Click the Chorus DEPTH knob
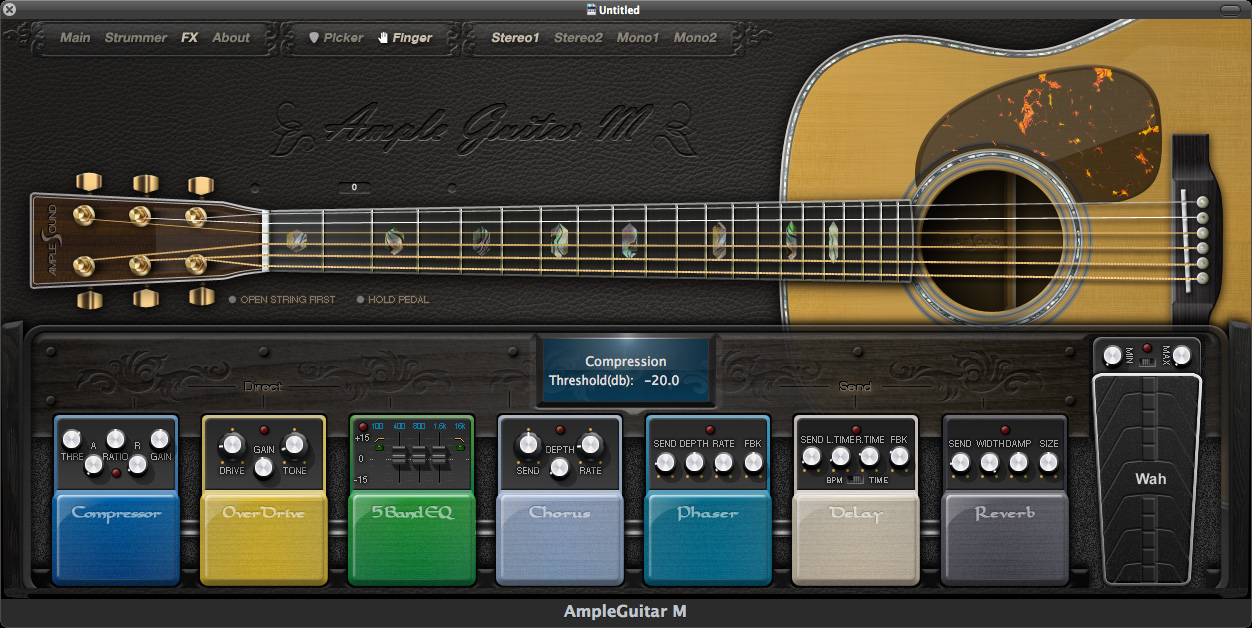Viewport: 1252px width, 628px height. (560, 467)
